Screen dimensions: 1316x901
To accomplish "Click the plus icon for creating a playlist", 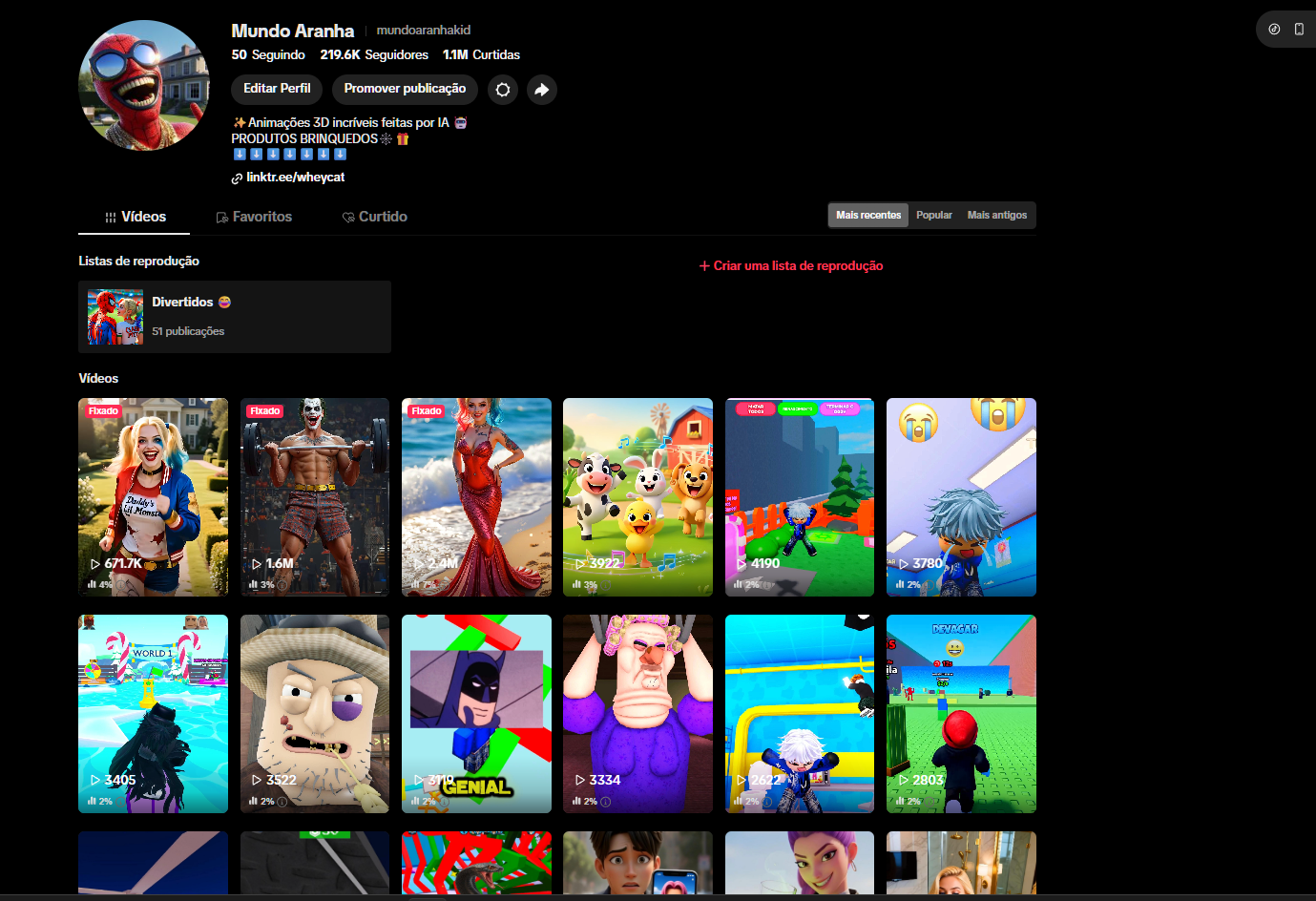I will [704, 266].
